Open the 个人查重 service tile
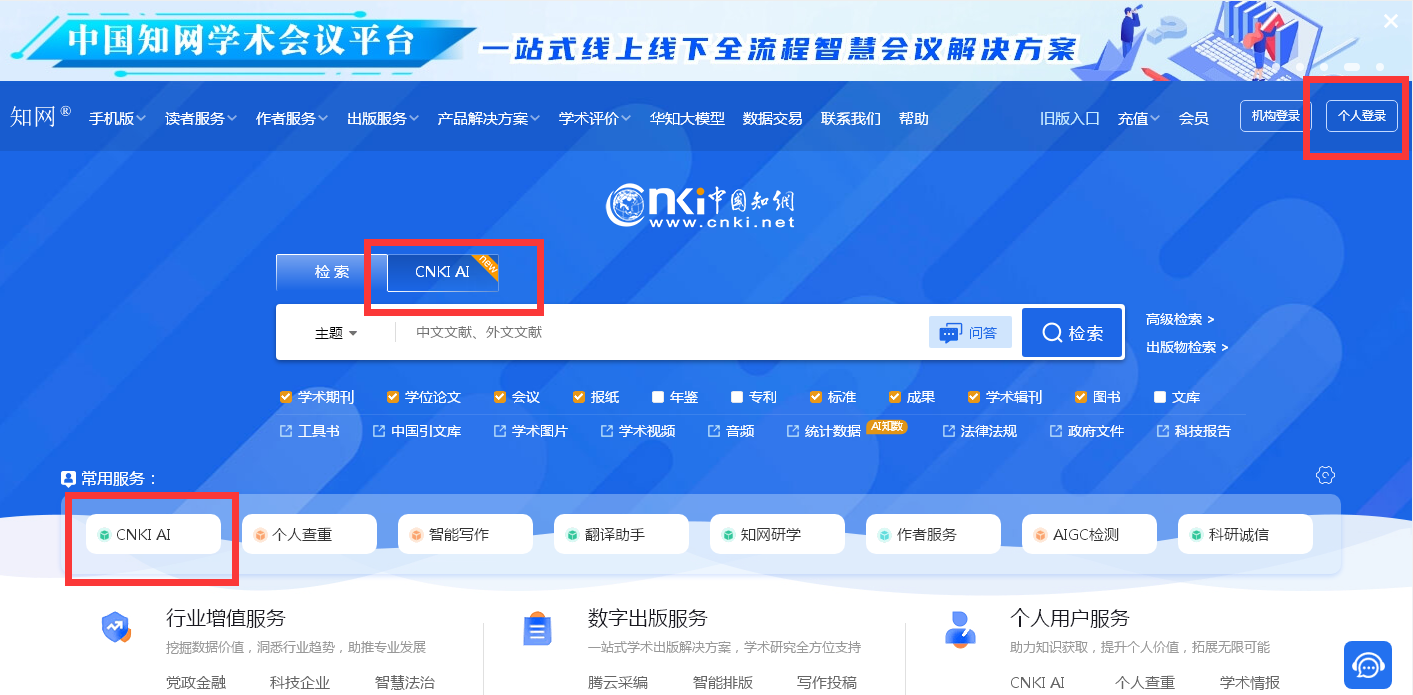This screenshot has width=1413, height=695. 309,535
